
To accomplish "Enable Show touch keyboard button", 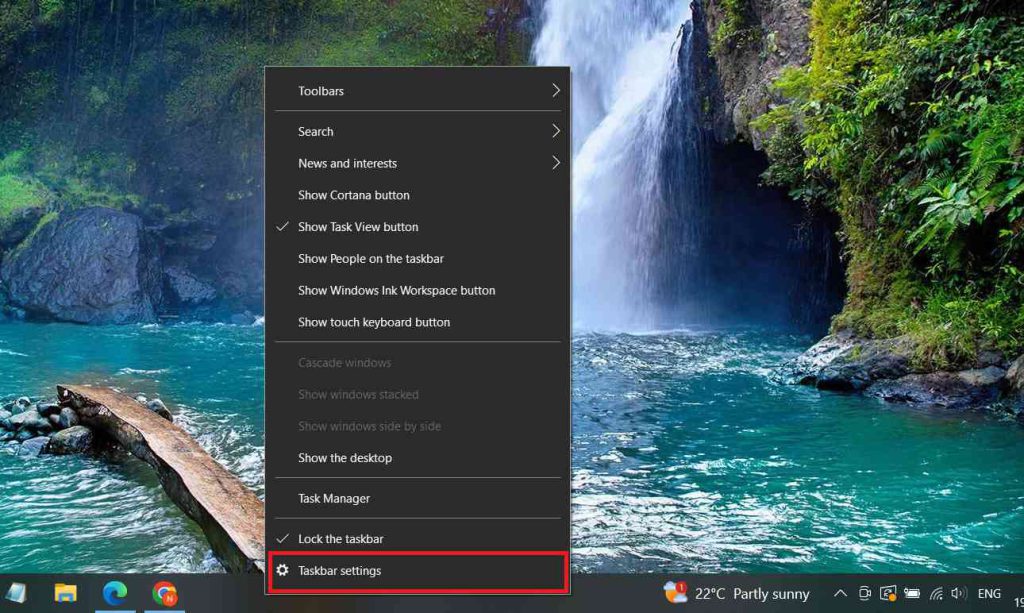I will pyautogui.click(x=373, y=322).
